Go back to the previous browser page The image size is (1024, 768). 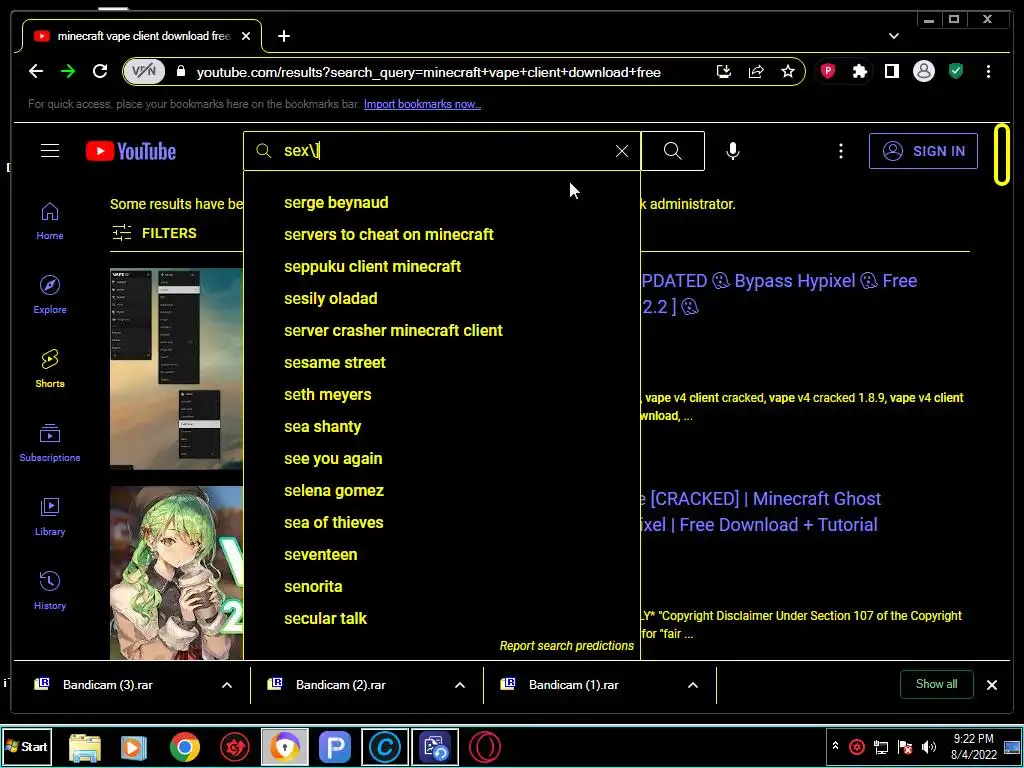tap(36, 71)
